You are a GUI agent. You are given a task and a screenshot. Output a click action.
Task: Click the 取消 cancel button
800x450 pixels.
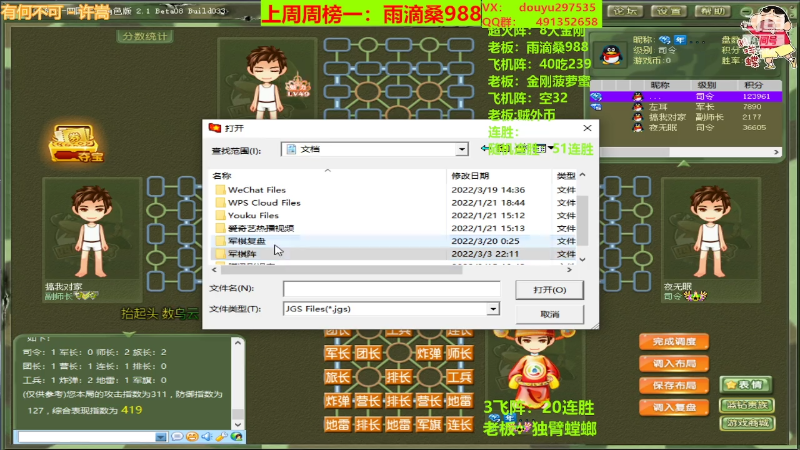(549, 314)
